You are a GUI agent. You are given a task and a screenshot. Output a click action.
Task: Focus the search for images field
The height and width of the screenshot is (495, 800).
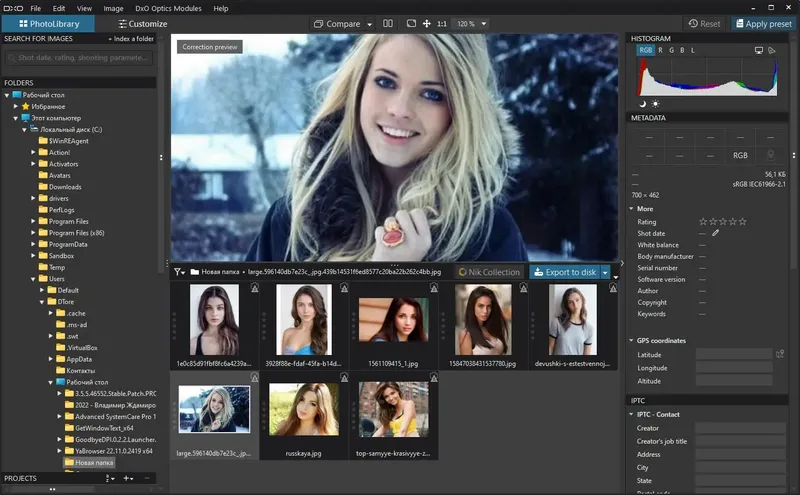click(x=80, y=58)
